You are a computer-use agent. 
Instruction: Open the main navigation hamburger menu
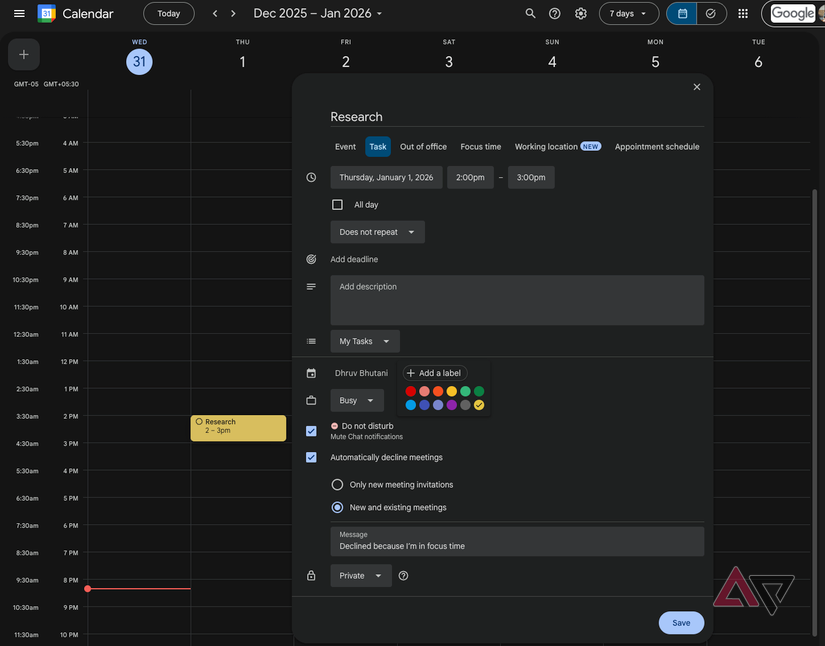[x=18, y=13]
